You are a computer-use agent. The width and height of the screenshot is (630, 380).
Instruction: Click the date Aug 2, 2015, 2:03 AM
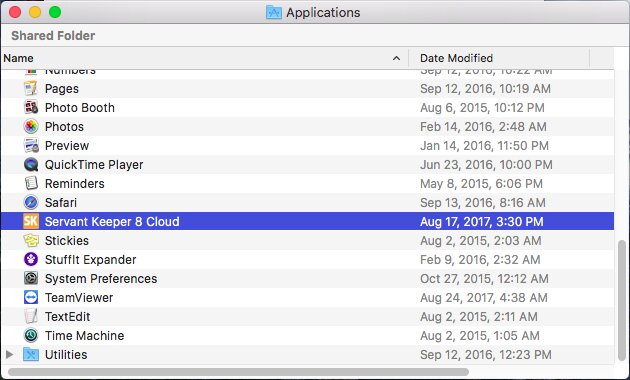(x=481, y=241)
